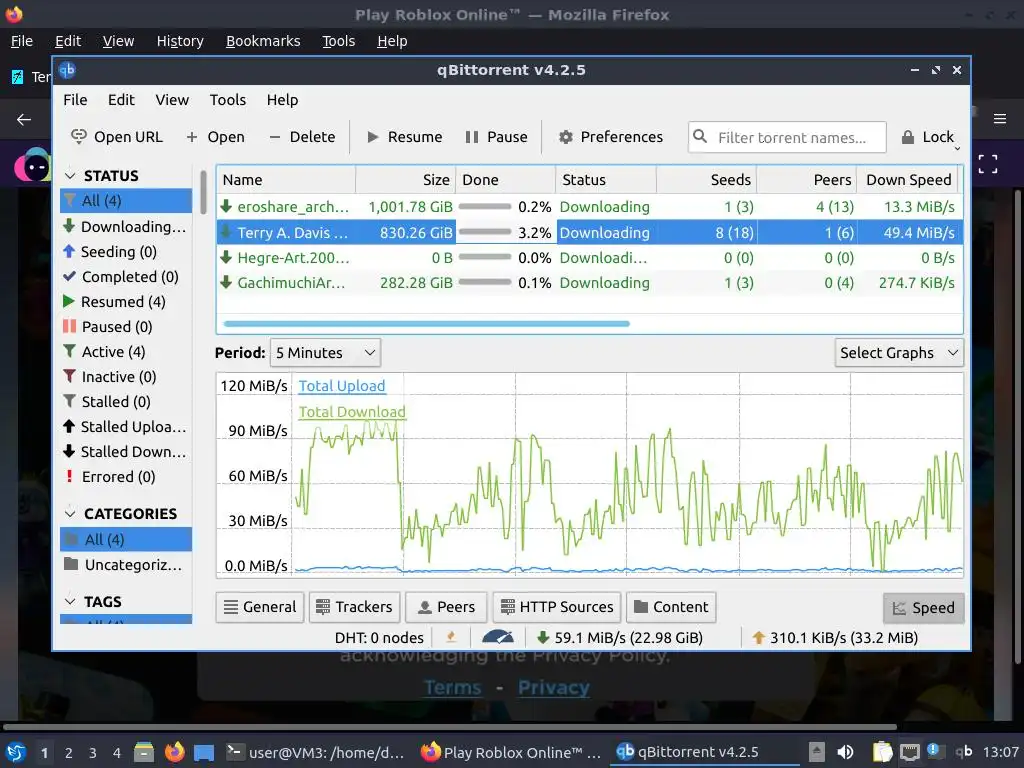Select the Hegre-Art.200 torrent row
Screen dimensions: 1024x768
point(590,258)
